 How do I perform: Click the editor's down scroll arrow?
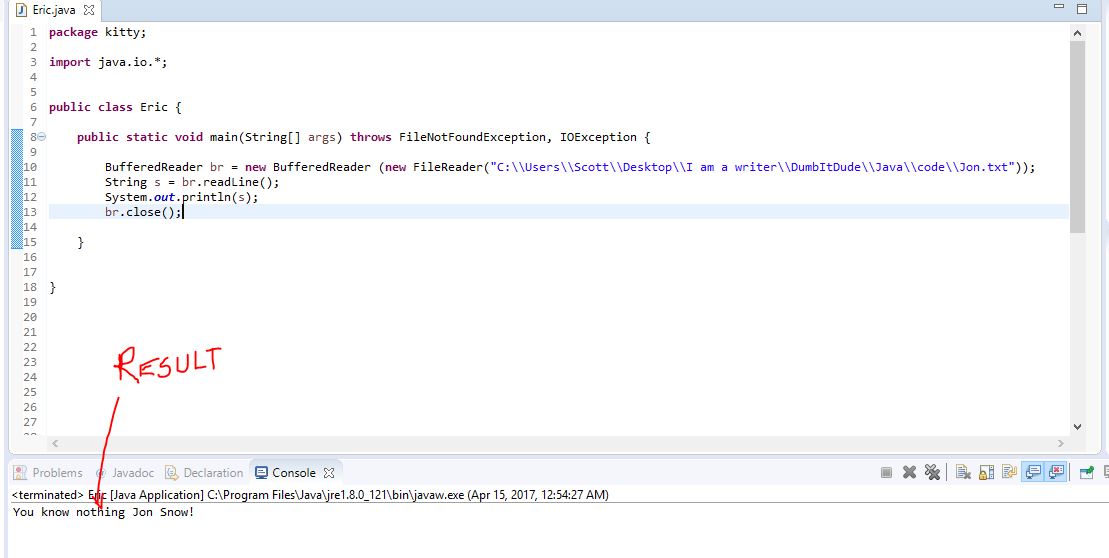(x=1077, y=426)
